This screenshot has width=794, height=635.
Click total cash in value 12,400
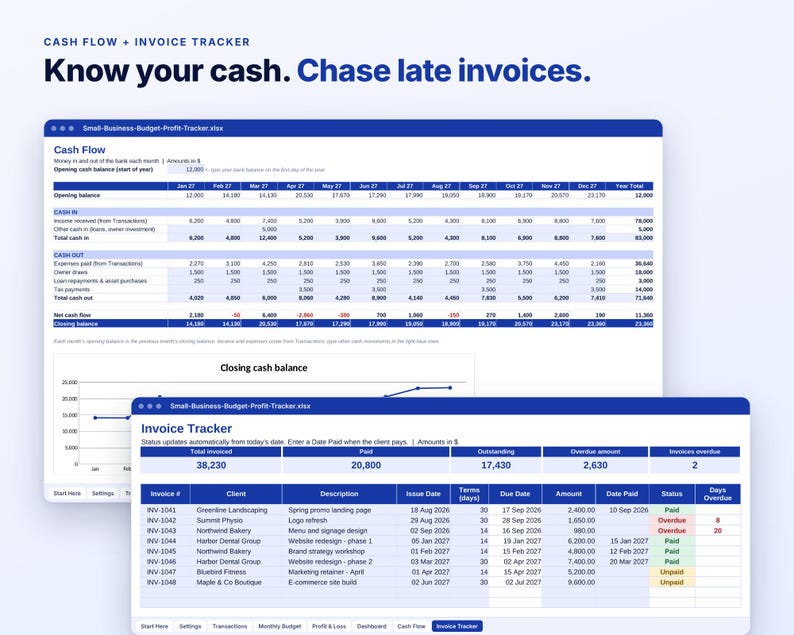pos(267,238)
